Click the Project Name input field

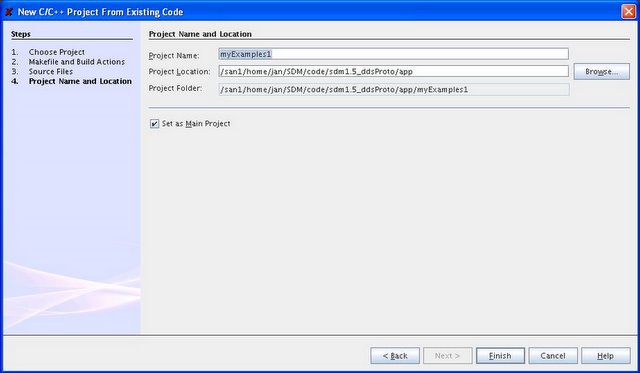tap(393, 54)
